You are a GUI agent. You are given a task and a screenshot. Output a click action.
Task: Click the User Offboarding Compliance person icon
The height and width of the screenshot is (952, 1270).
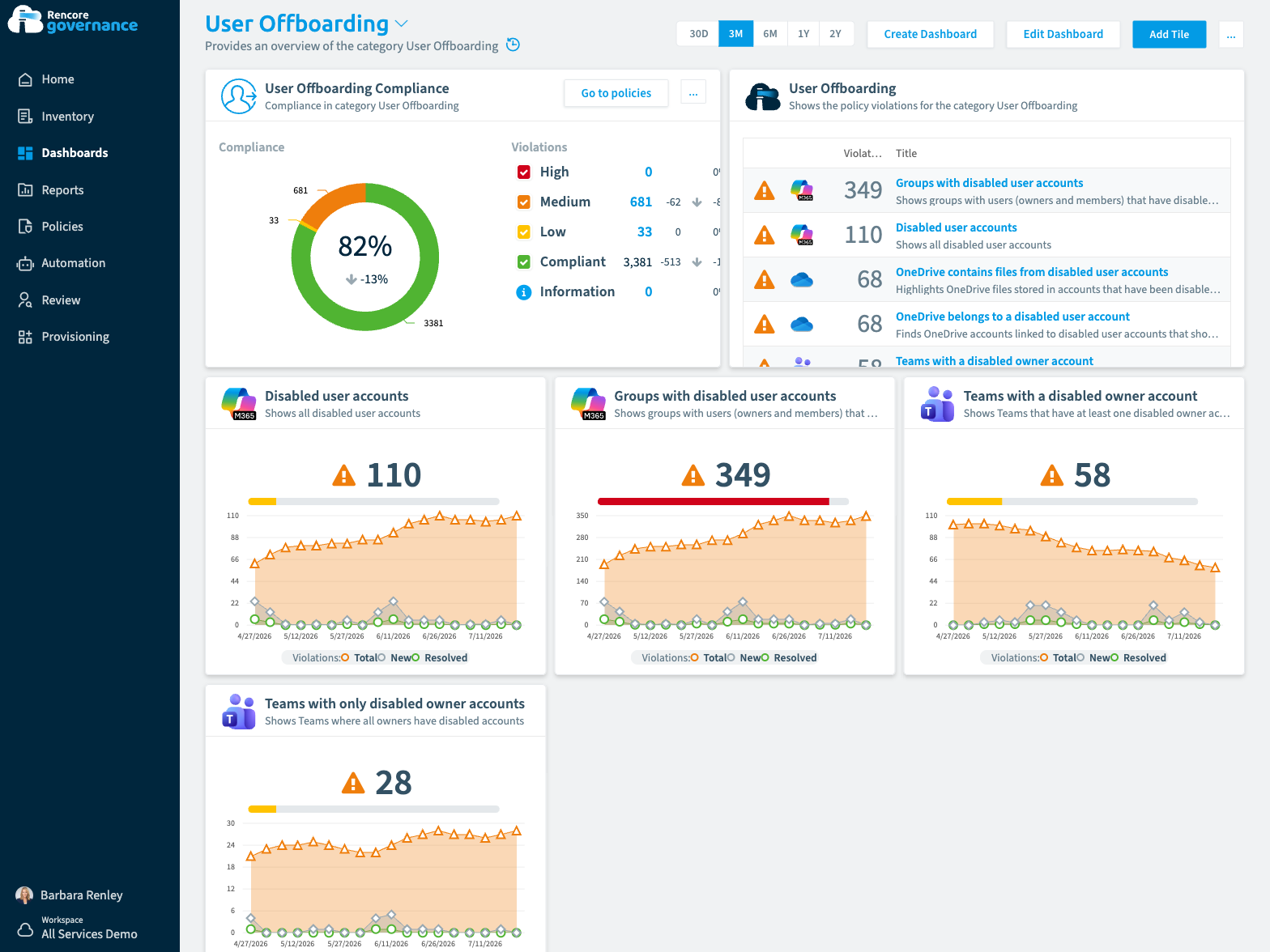(x=239, y=96)
